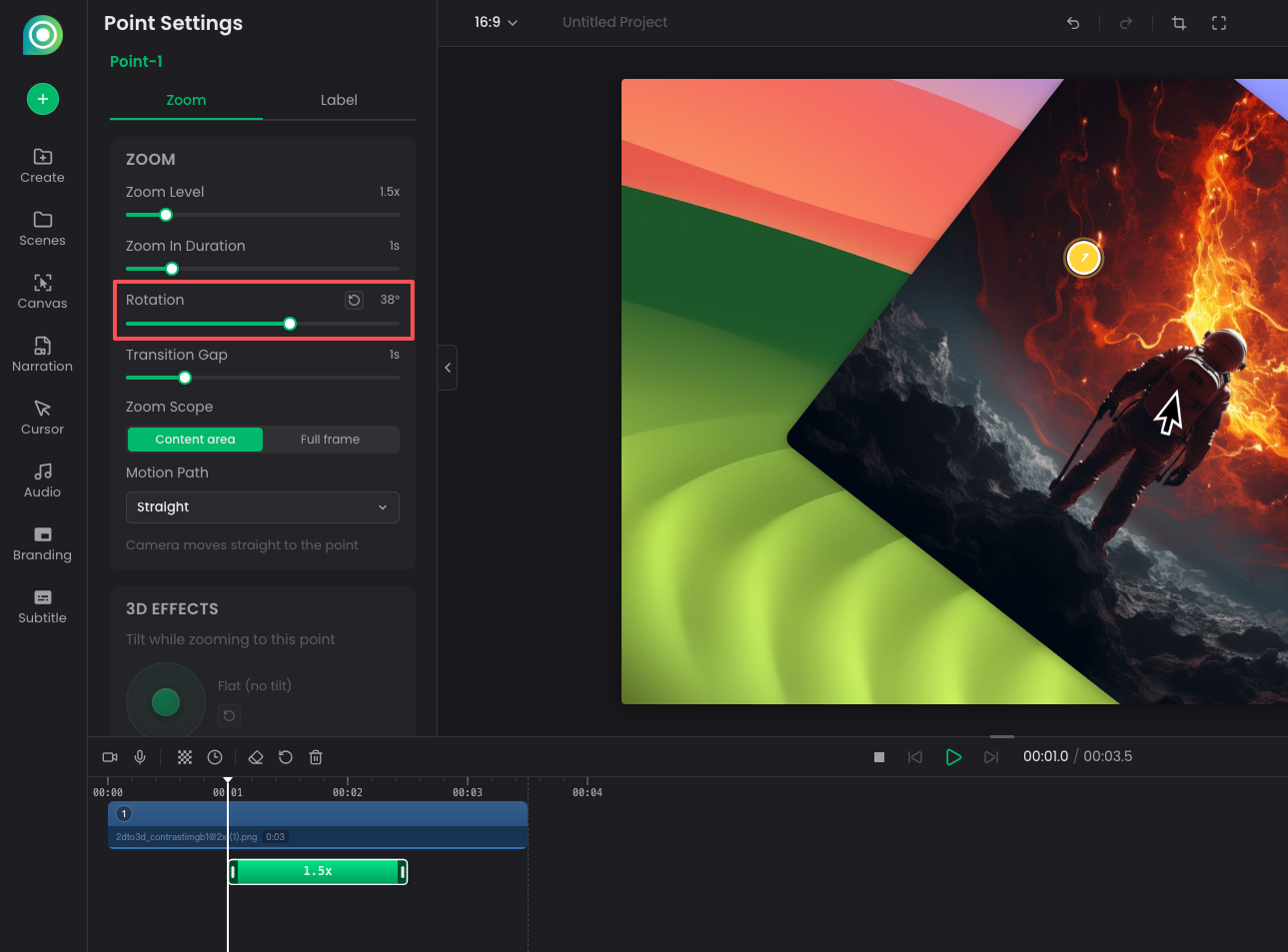Screen dimensions: 1288x952
Task: Open the Motion Path dropdown
Action: click(x=263, y=507)
